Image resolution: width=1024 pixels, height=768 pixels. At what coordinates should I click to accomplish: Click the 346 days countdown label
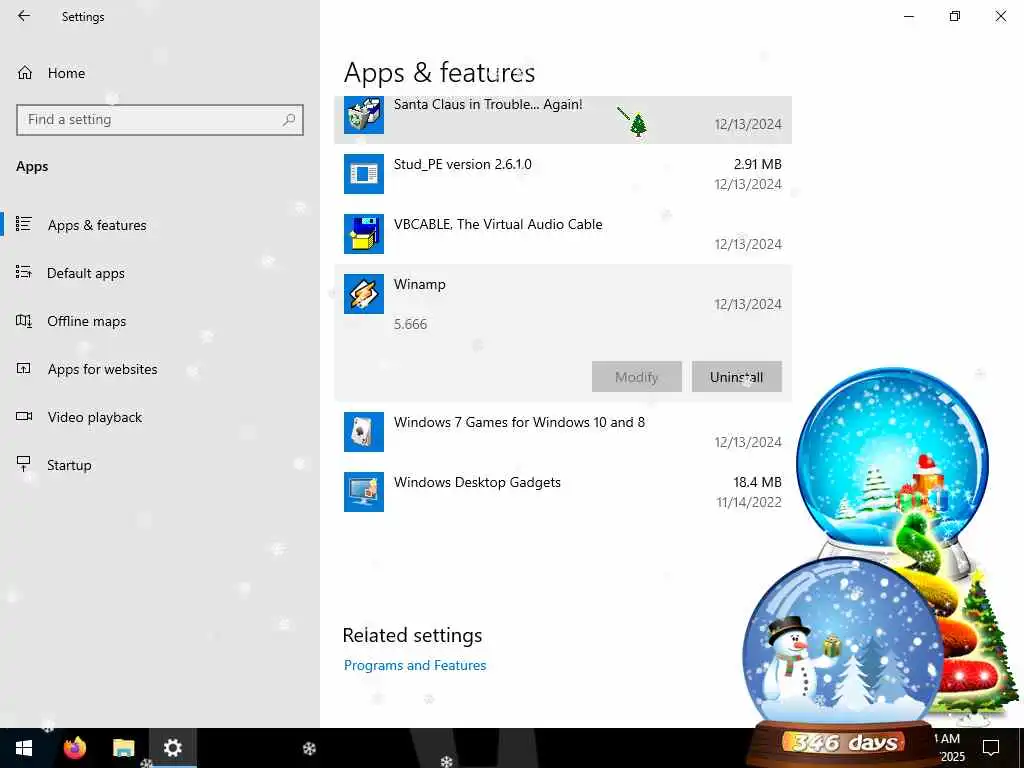coord(845,743)
